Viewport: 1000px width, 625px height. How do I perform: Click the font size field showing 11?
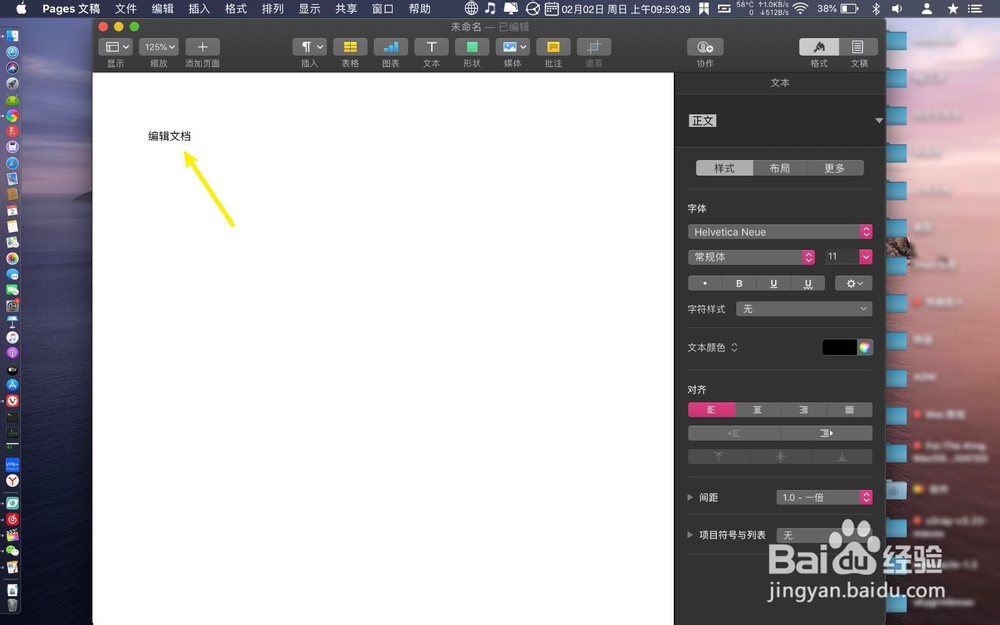click(x=842, y=256)
